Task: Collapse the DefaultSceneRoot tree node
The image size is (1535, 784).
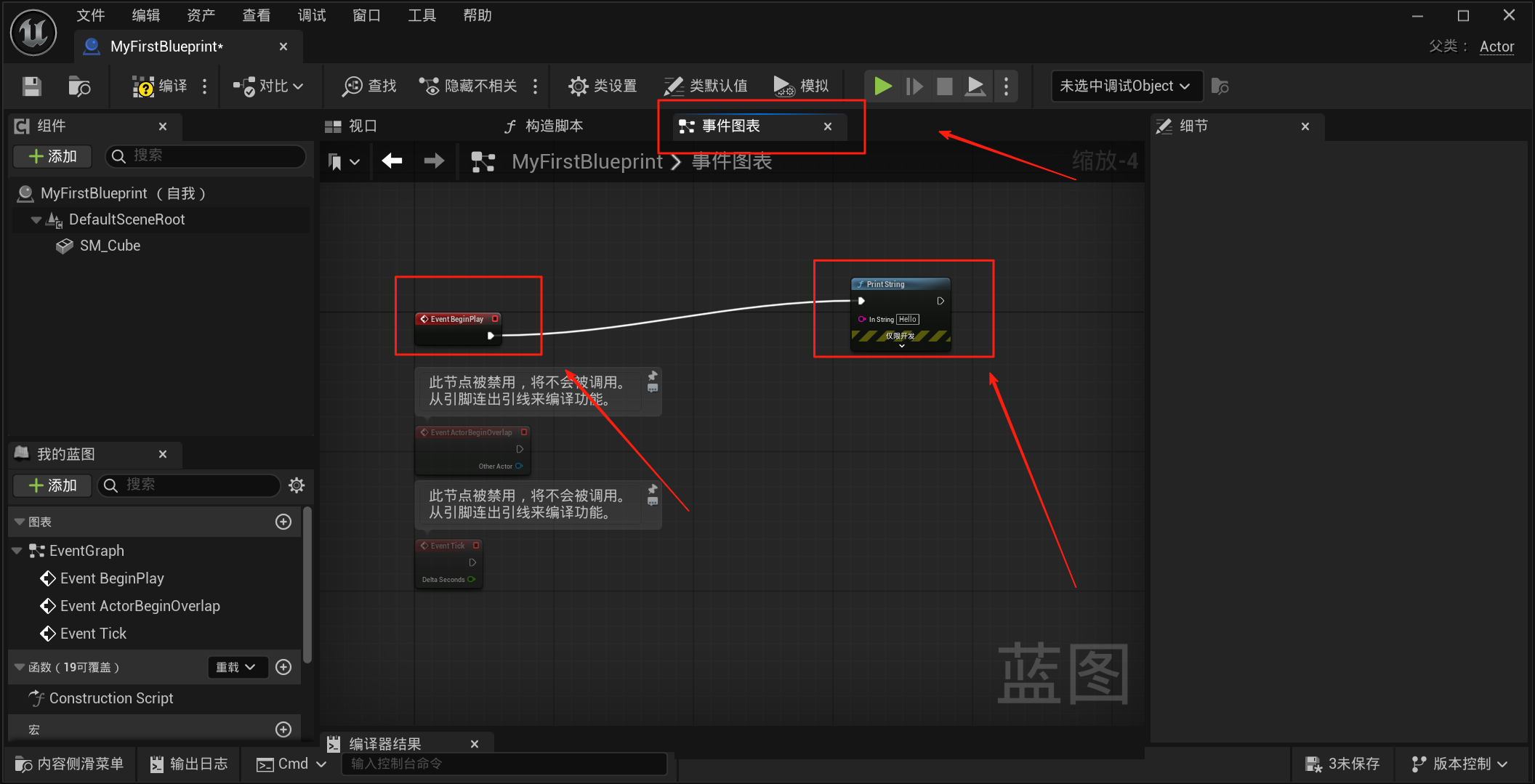Action: point(36,219)
